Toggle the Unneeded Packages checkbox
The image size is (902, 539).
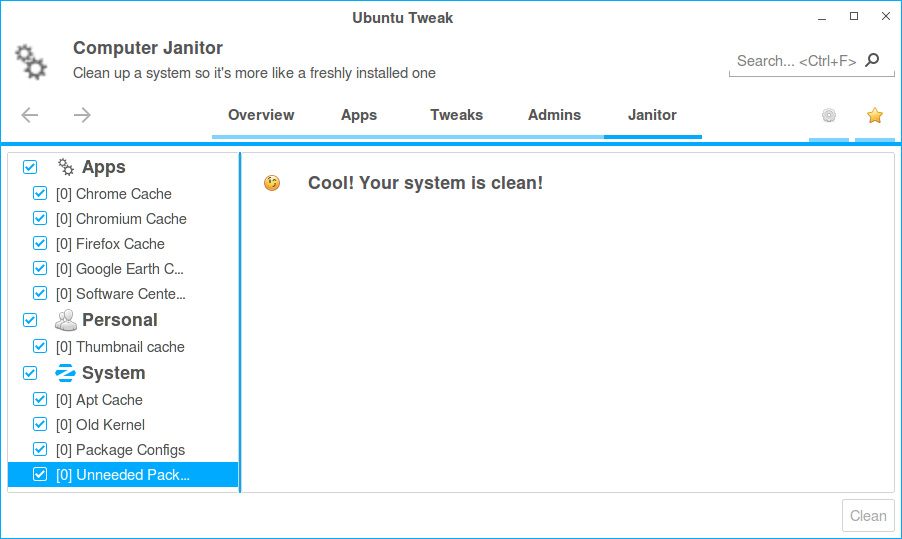click(x=40, y=475)
